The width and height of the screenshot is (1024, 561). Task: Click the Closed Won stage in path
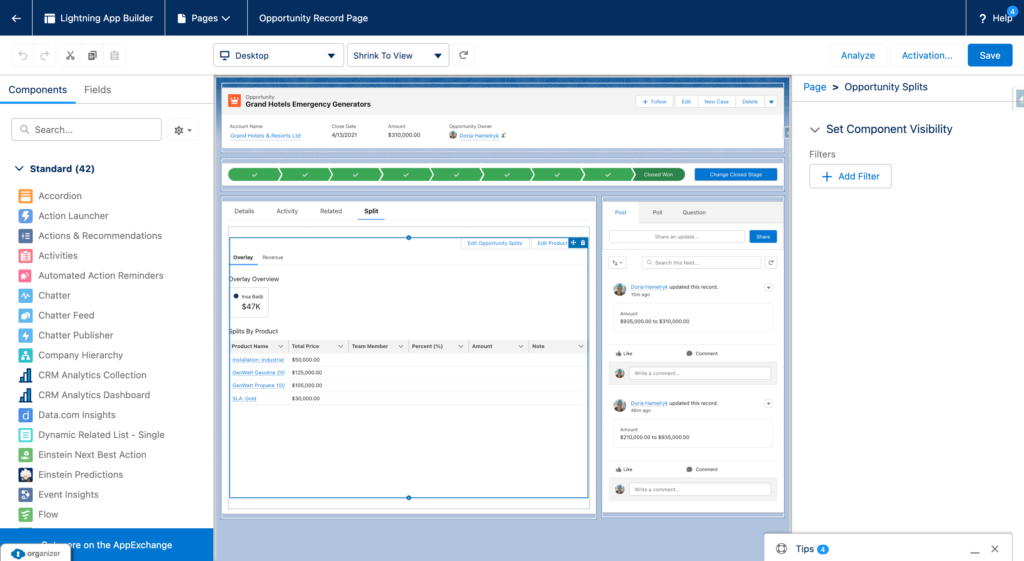pyautogui.click(x=658, y=174)
